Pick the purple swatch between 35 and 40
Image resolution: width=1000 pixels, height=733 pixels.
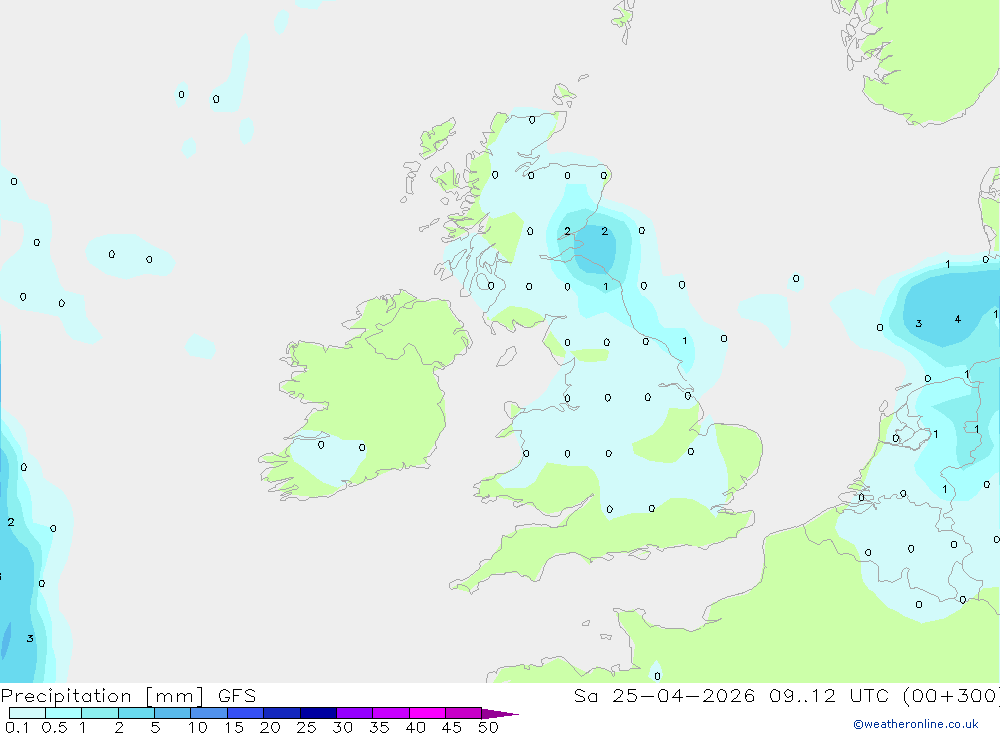(391, 713)
